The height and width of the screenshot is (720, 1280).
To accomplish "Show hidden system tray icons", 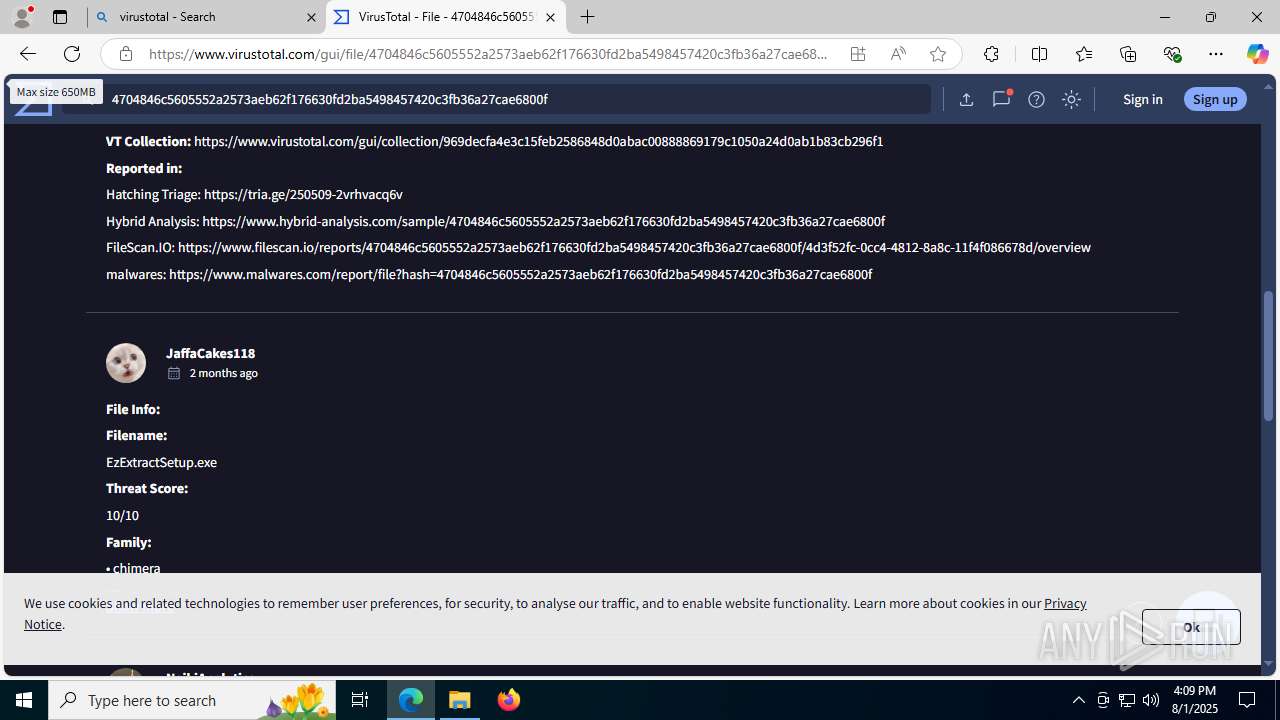I will click(x=1078, y=700).
